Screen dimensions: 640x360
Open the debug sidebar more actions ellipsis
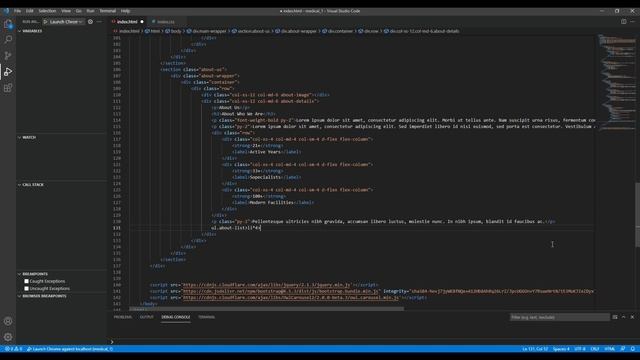[100, 22]
